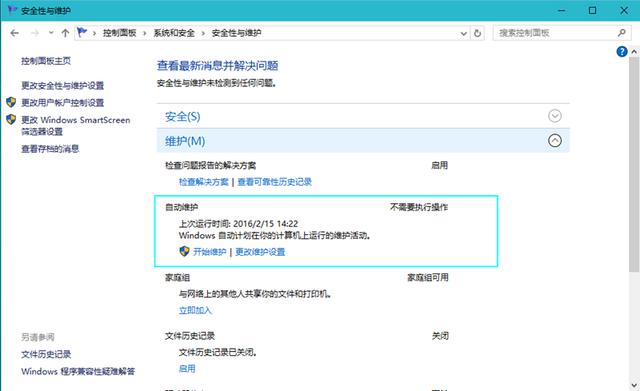
Task: Open 查看存档的消息 link
Action: click(x=50, y=149)
